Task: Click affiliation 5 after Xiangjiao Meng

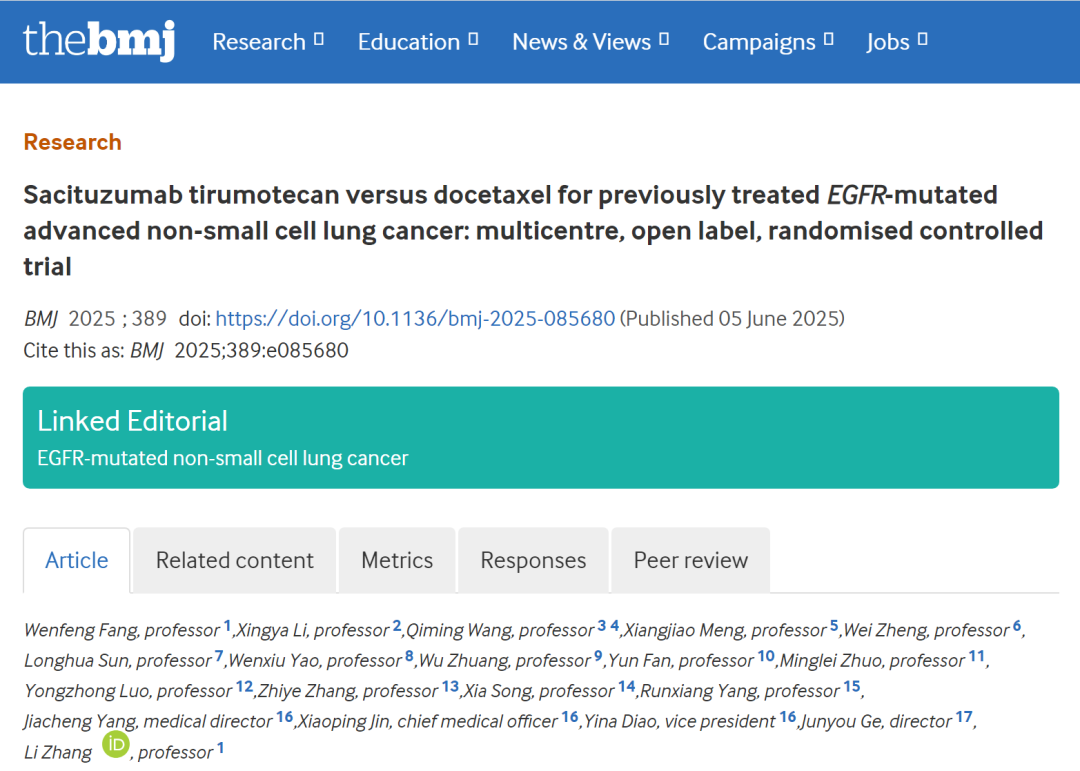Action: coord(834,627)
